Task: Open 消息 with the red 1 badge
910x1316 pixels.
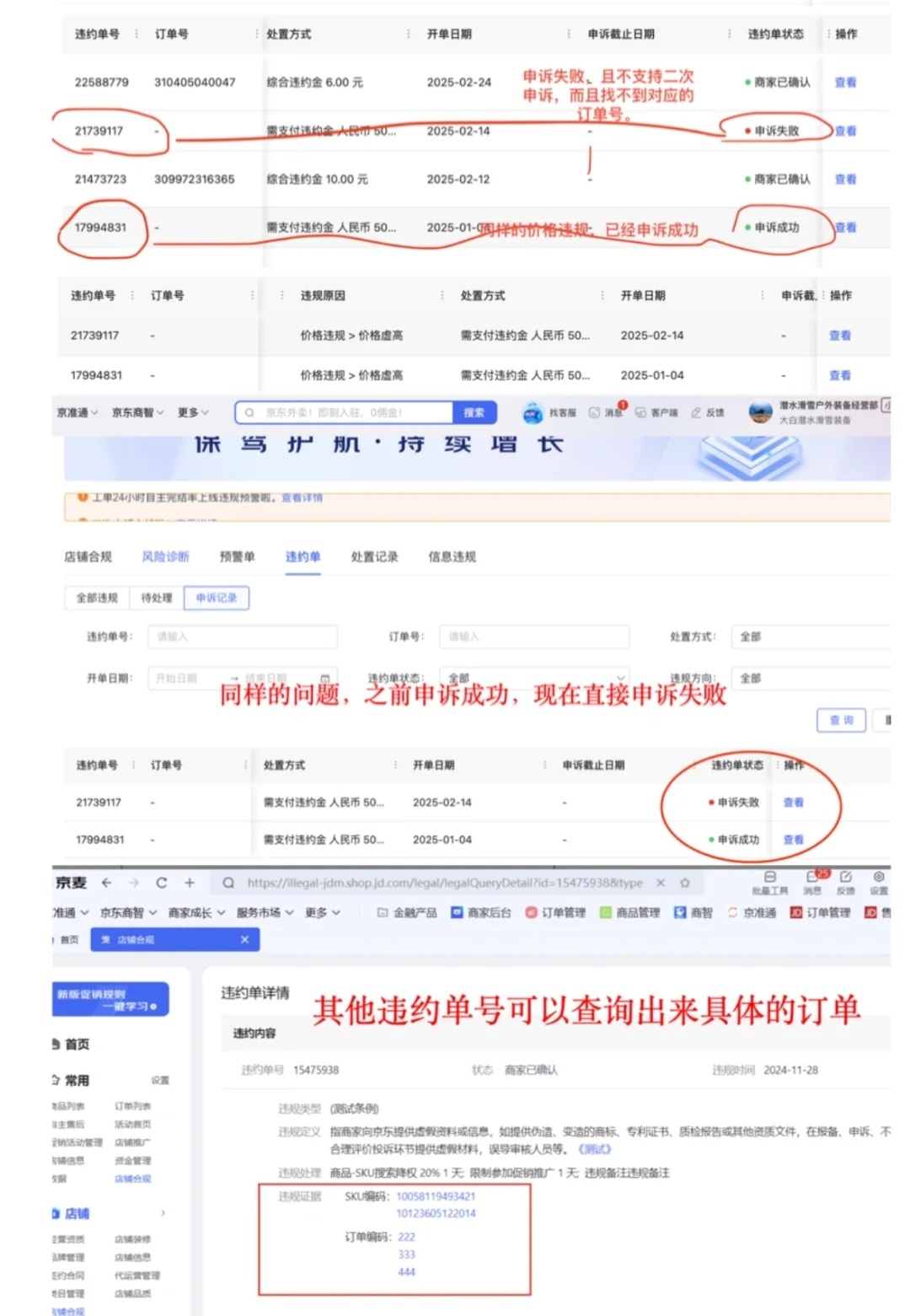Action: pos(605,412)
